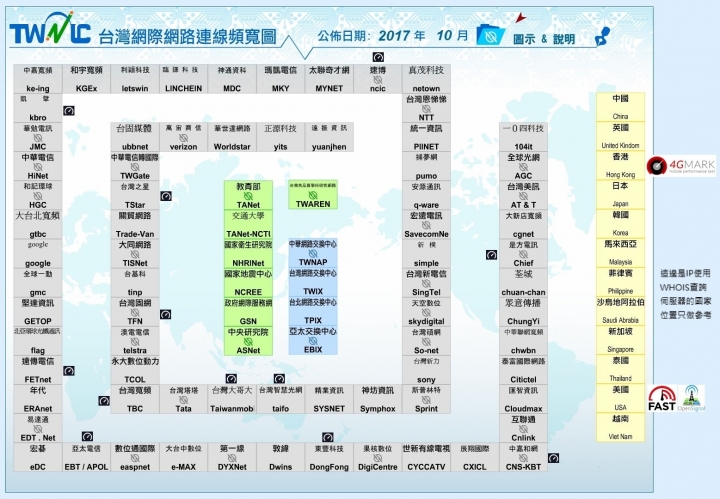Open the FAST speed test logo
The image size is (720, 499).
[x=662, y=398]
